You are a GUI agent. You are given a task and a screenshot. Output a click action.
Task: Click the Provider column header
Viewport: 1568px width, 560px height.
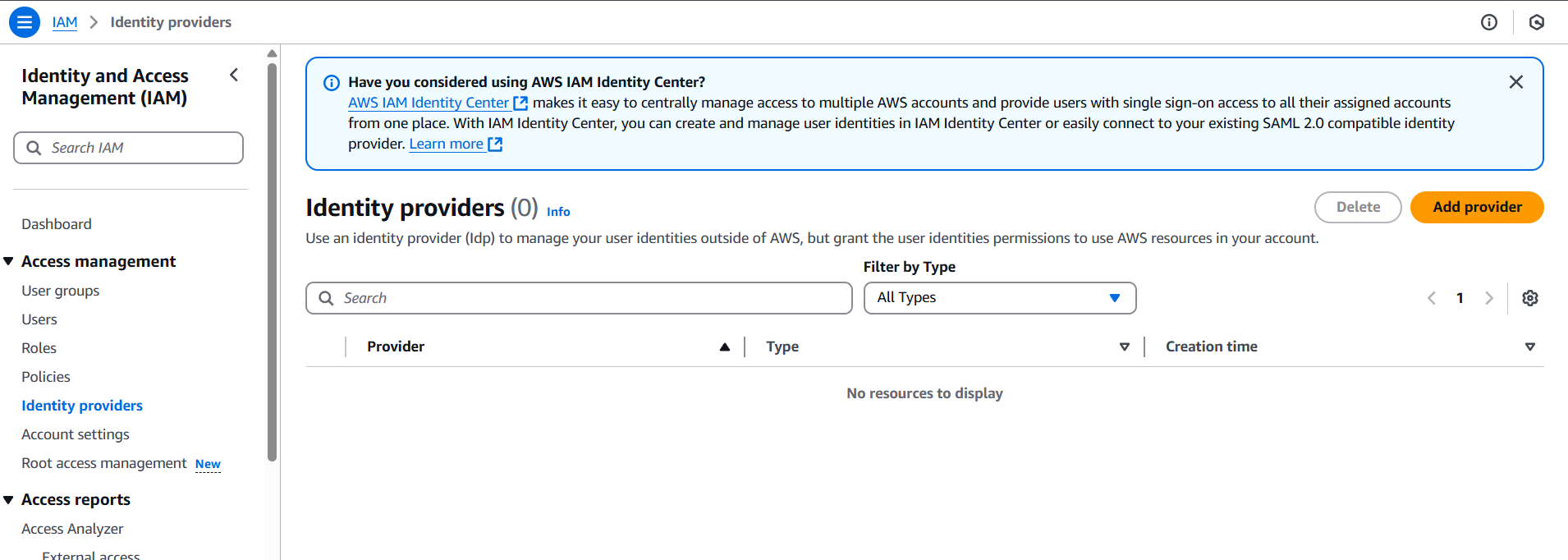[396, 347]
